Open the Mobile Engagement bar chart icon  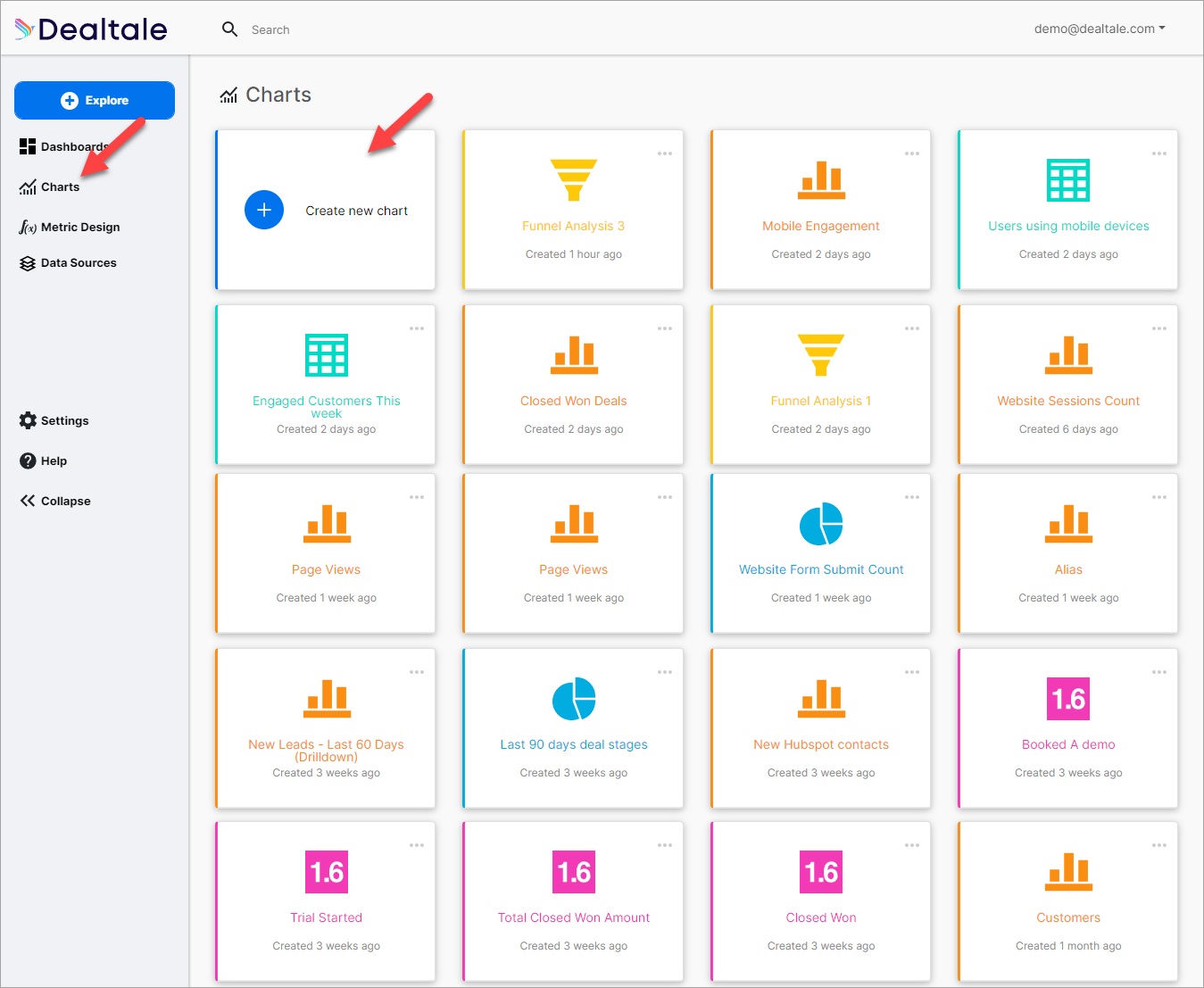tap(821, 180)
